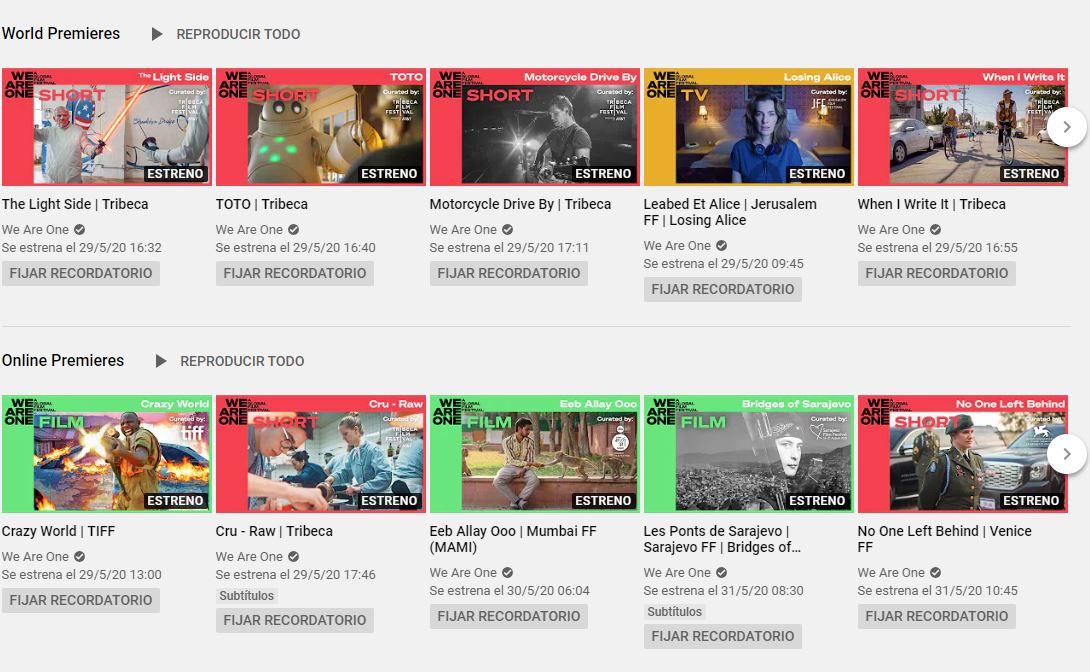
Task: Open The Light Side thumbnail
Action: pos(106,126)
